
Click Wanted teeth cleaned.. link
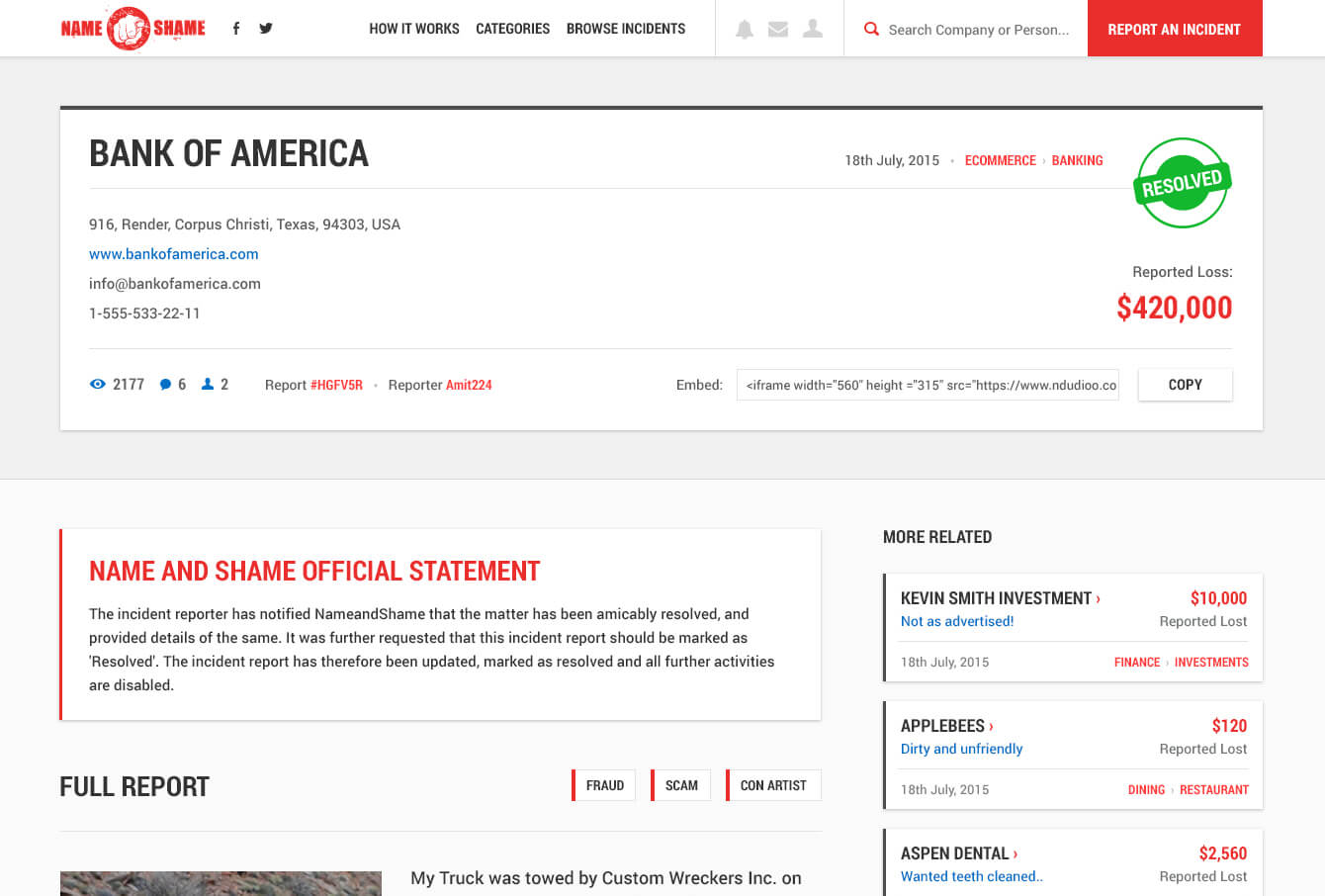click(x=971, y=876)
